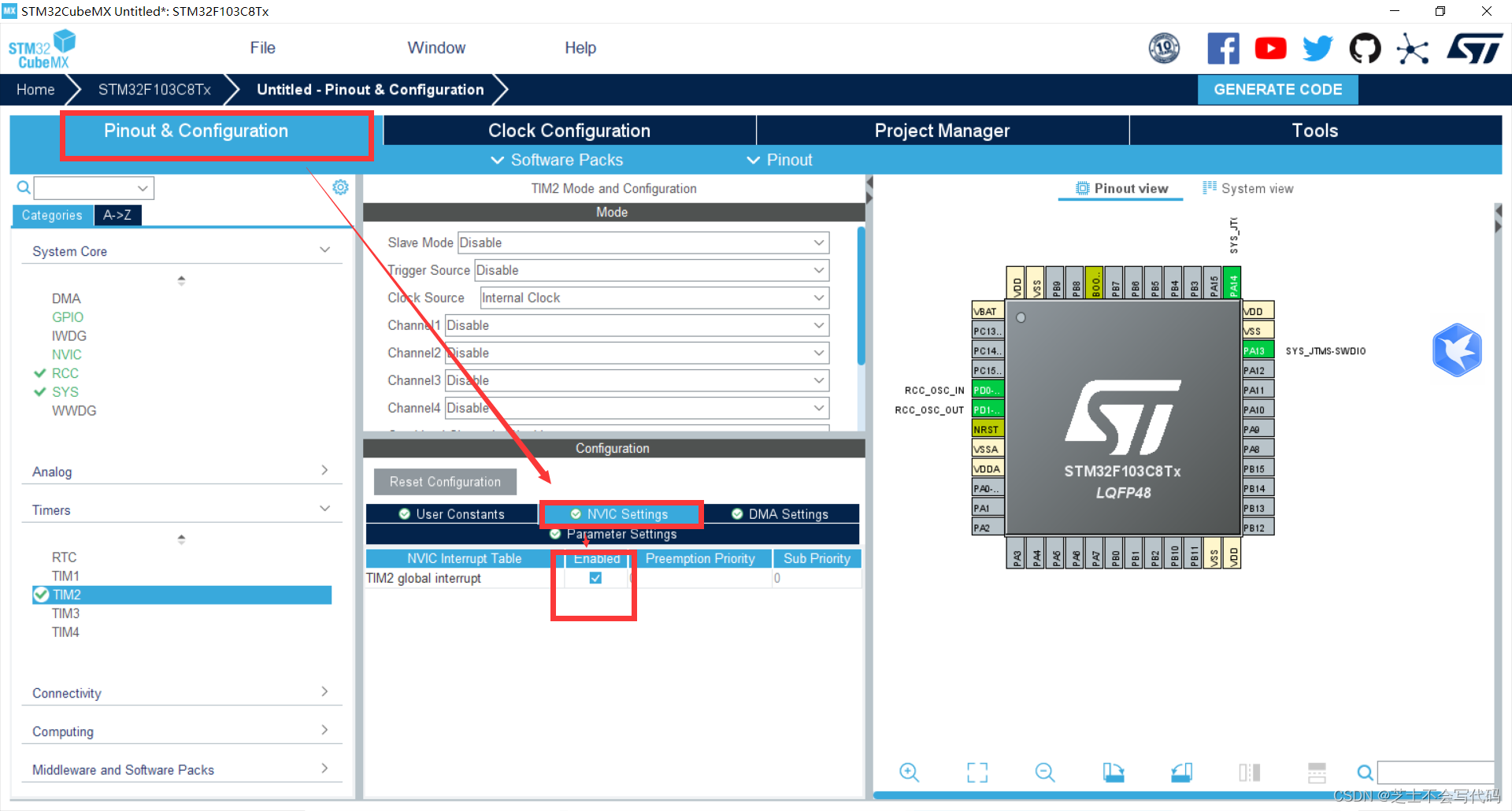Select pin PA12 on the chip
This screenshot has width=1512, height=811.
tap(1258, 370)
